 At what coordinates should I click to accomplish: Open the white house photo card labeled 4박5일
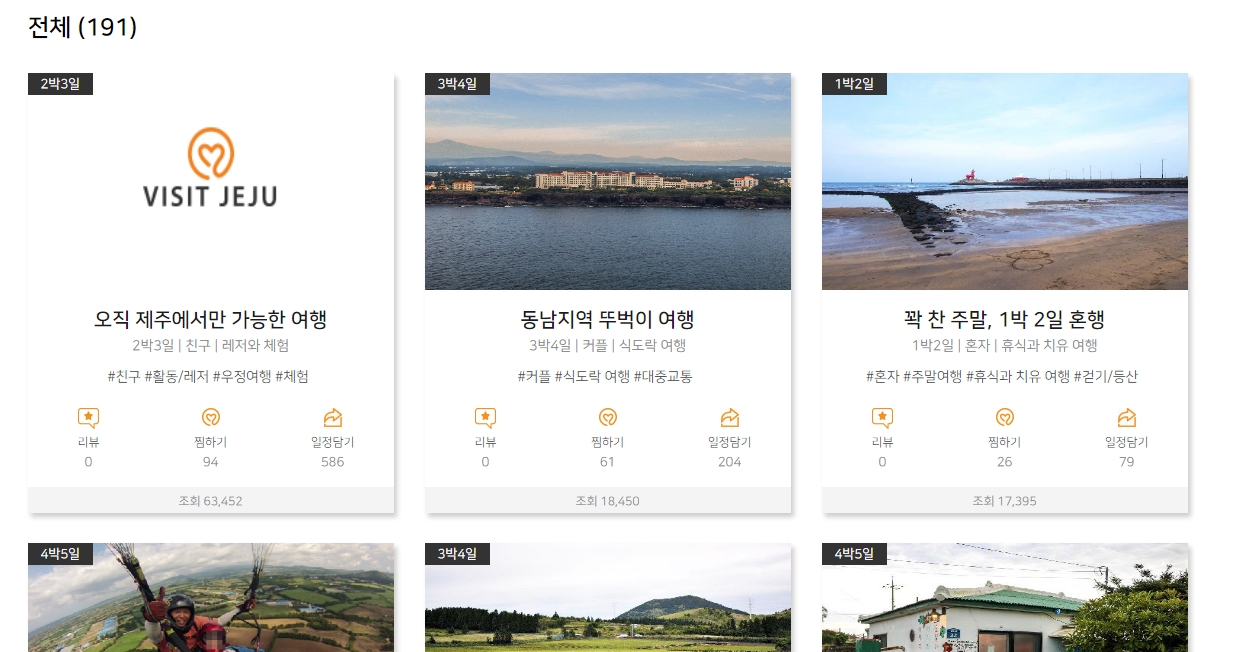[x=1005, y=598]
